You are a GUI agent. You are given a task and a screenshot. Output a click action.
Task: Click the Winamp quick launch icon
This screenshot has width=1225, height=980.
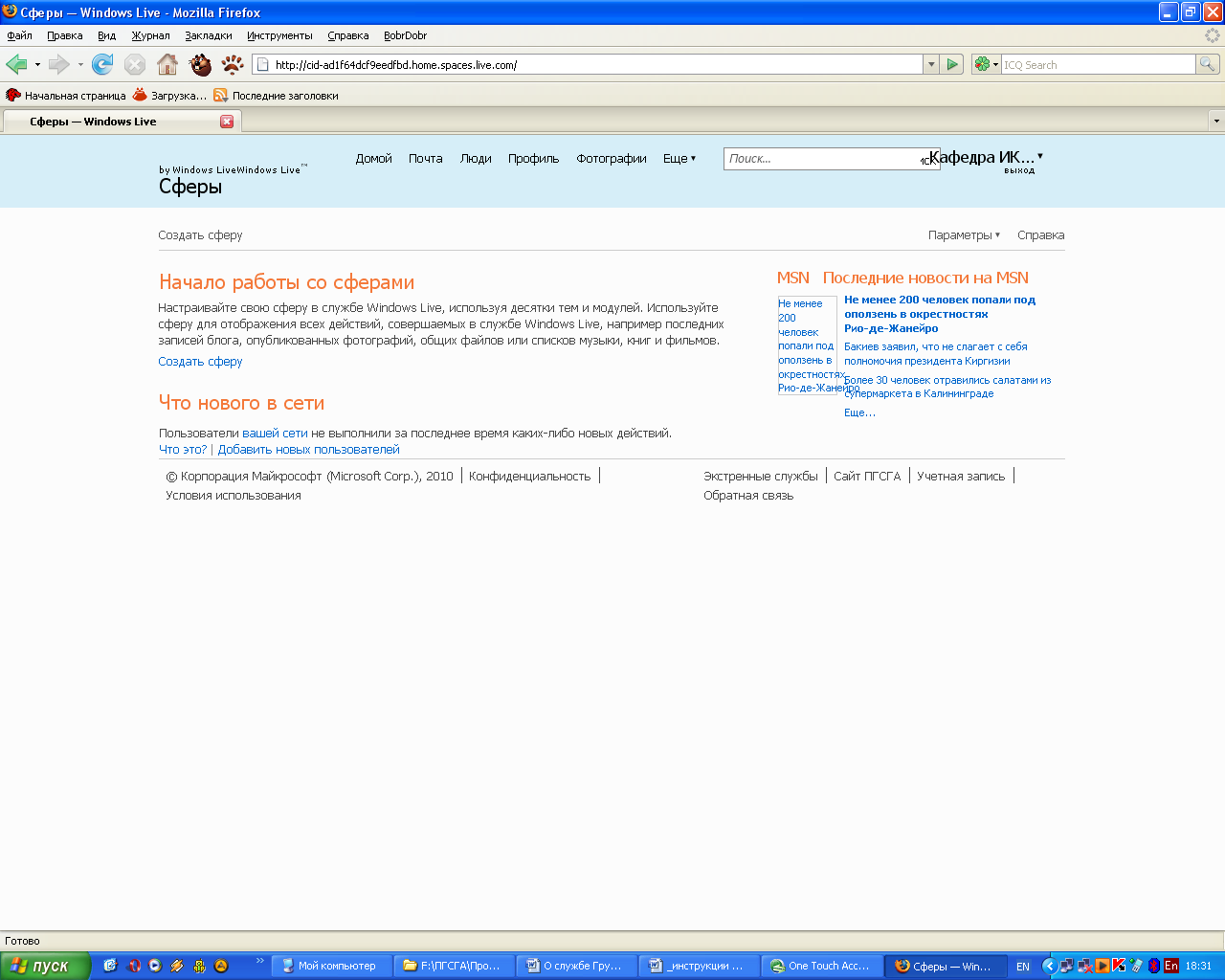(x=177, y=966)
